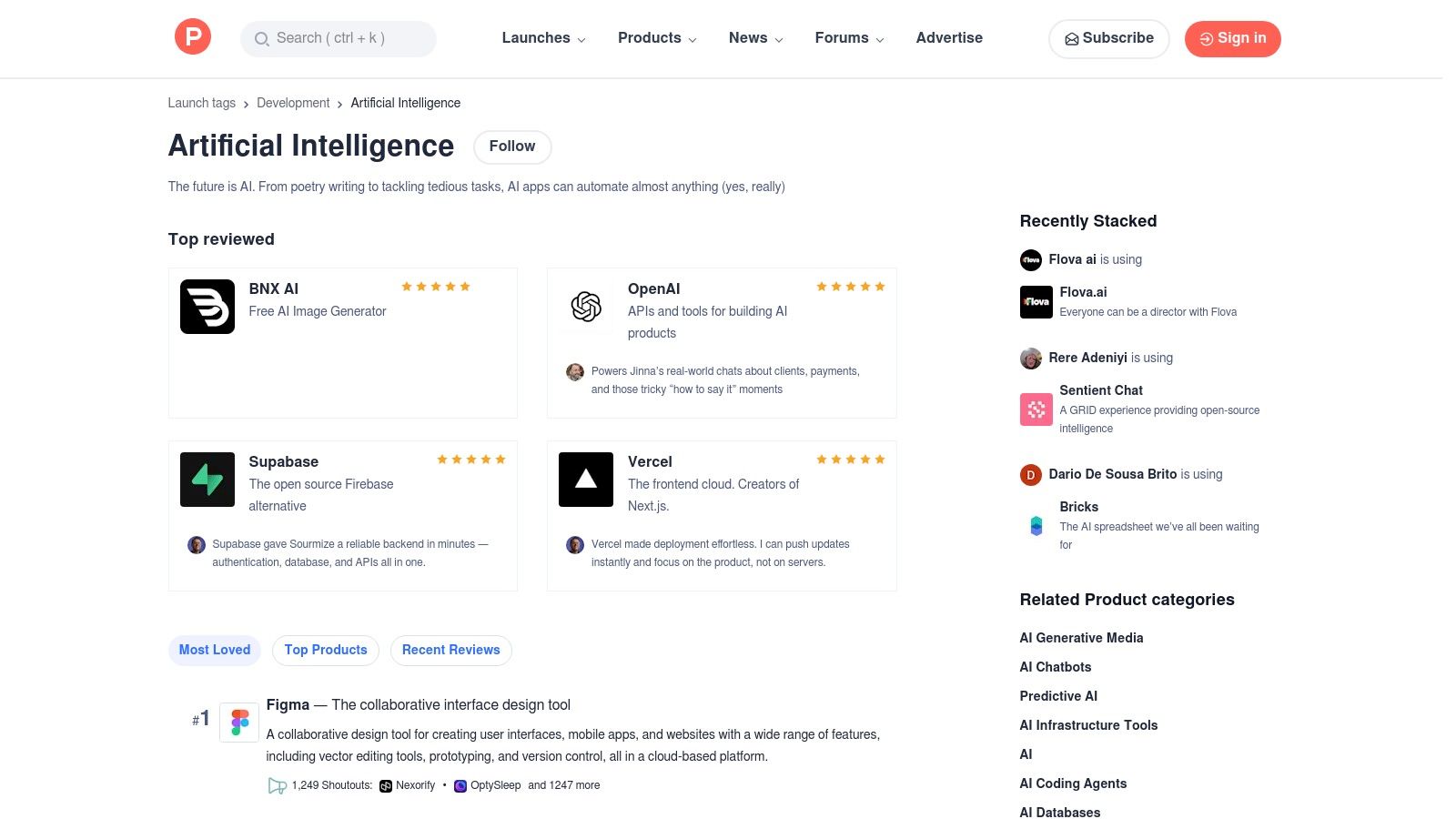Click the Follow button
Screen dimensions: 1456x819
point(511,147)
